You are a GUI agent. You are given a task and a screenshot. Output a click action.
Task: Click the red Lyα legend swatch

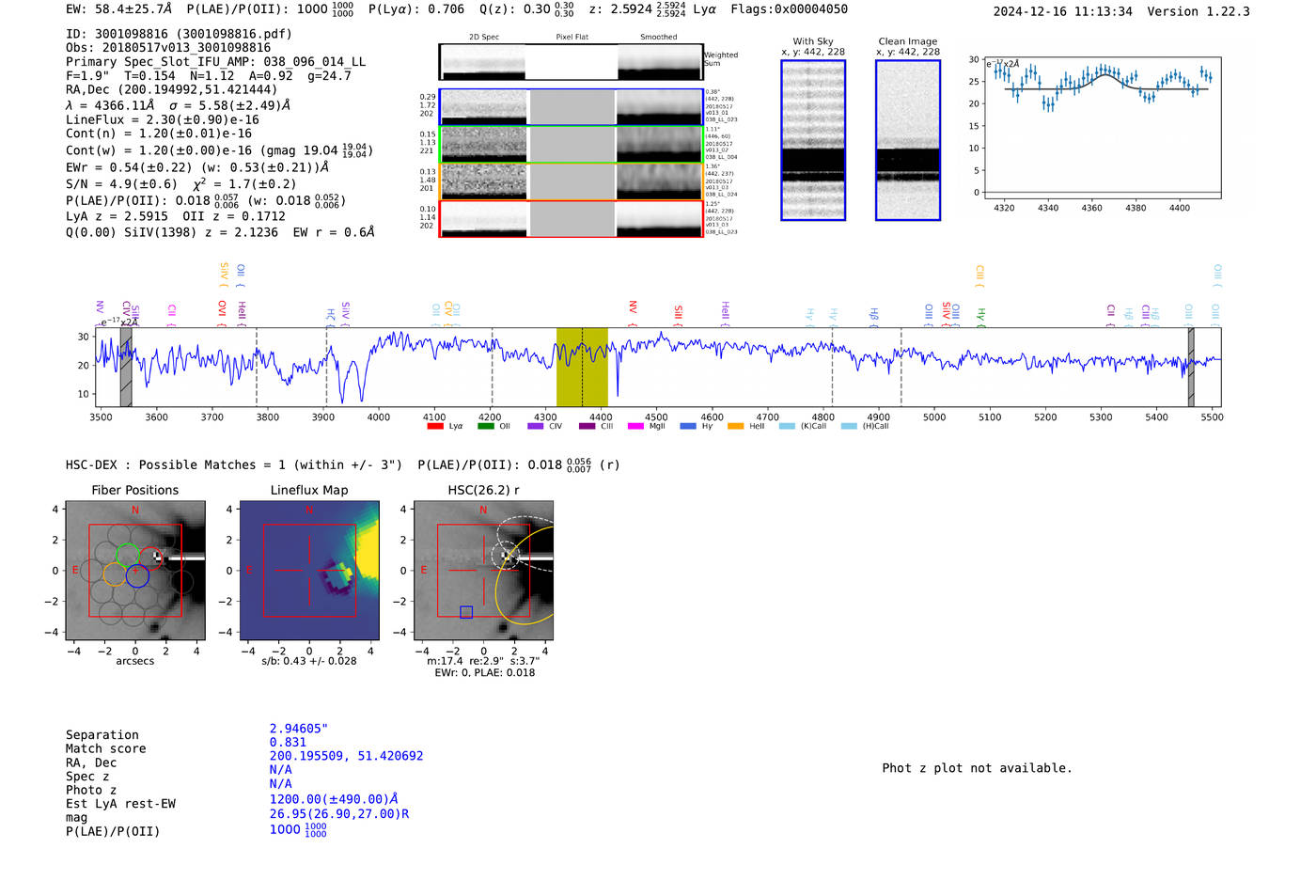coord(435,426)
